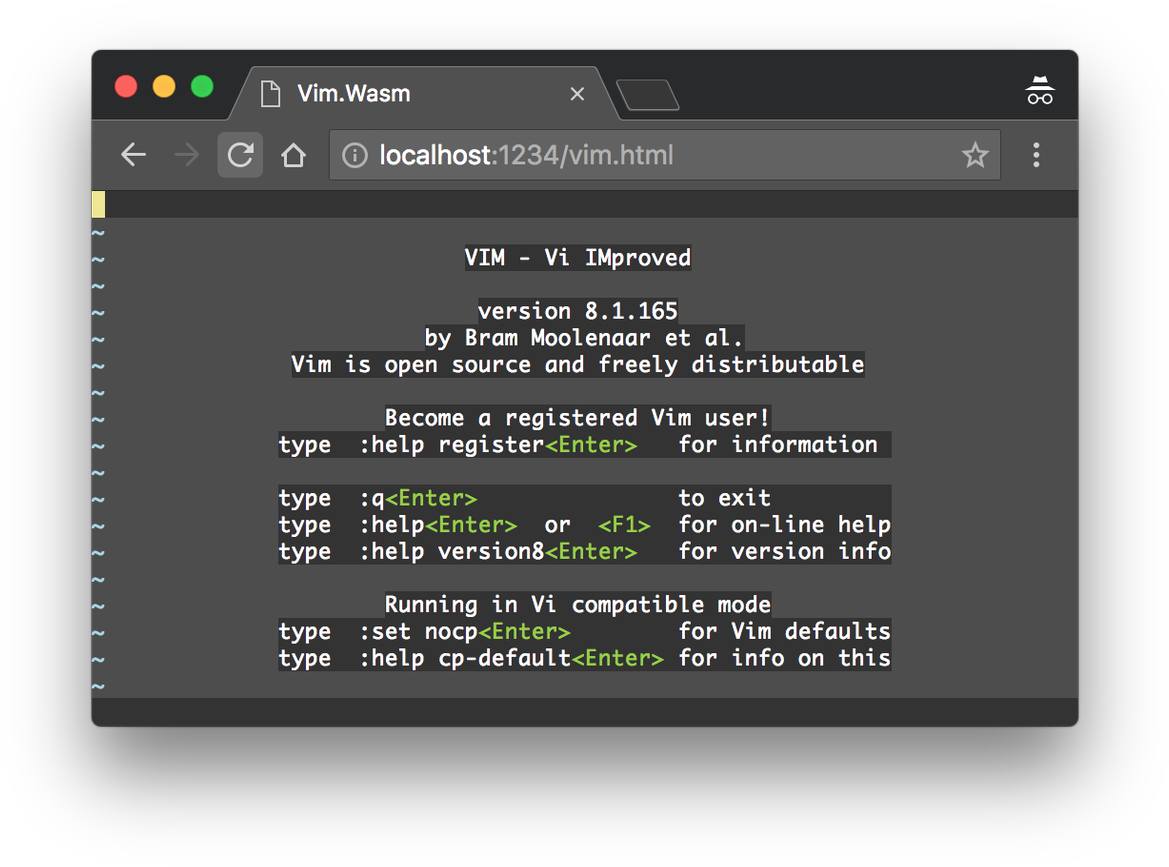Screen dimensions: 1169x867
Task: Click the yellow Vim cursor block
Action: tap(98, 204)
